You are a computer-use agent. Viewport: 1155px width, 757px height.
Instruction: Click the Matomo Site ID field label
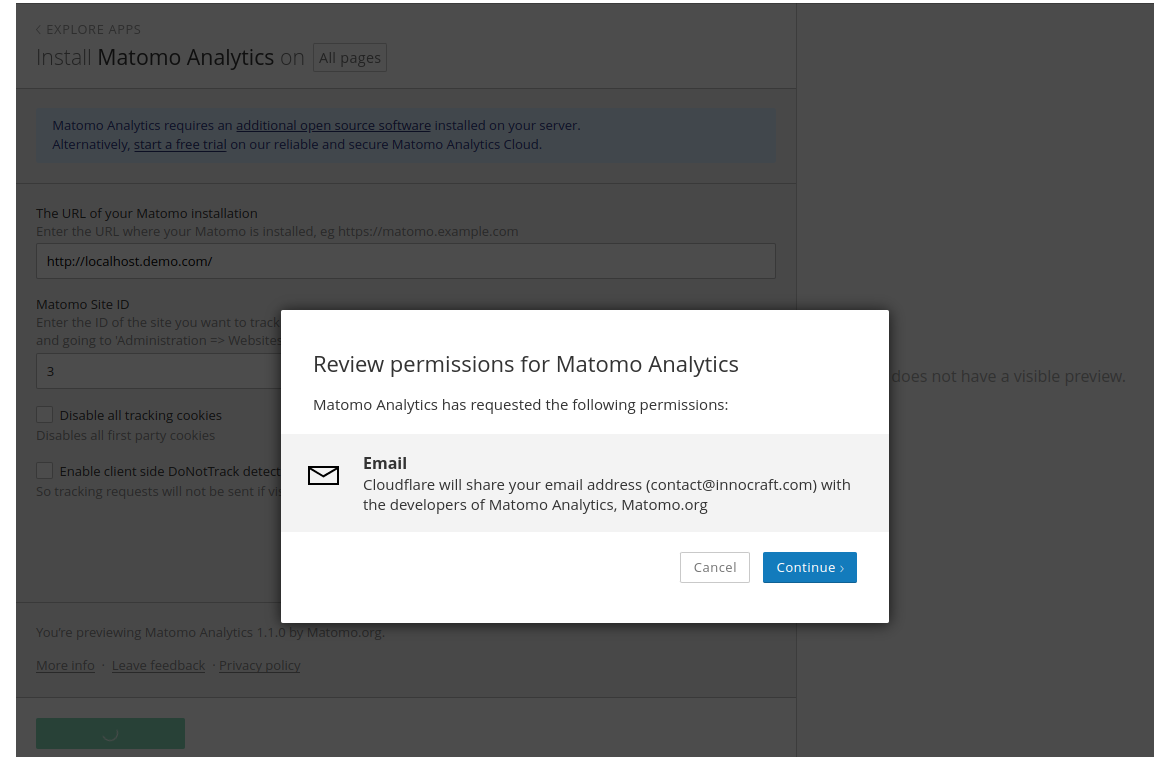pos(83,304)
